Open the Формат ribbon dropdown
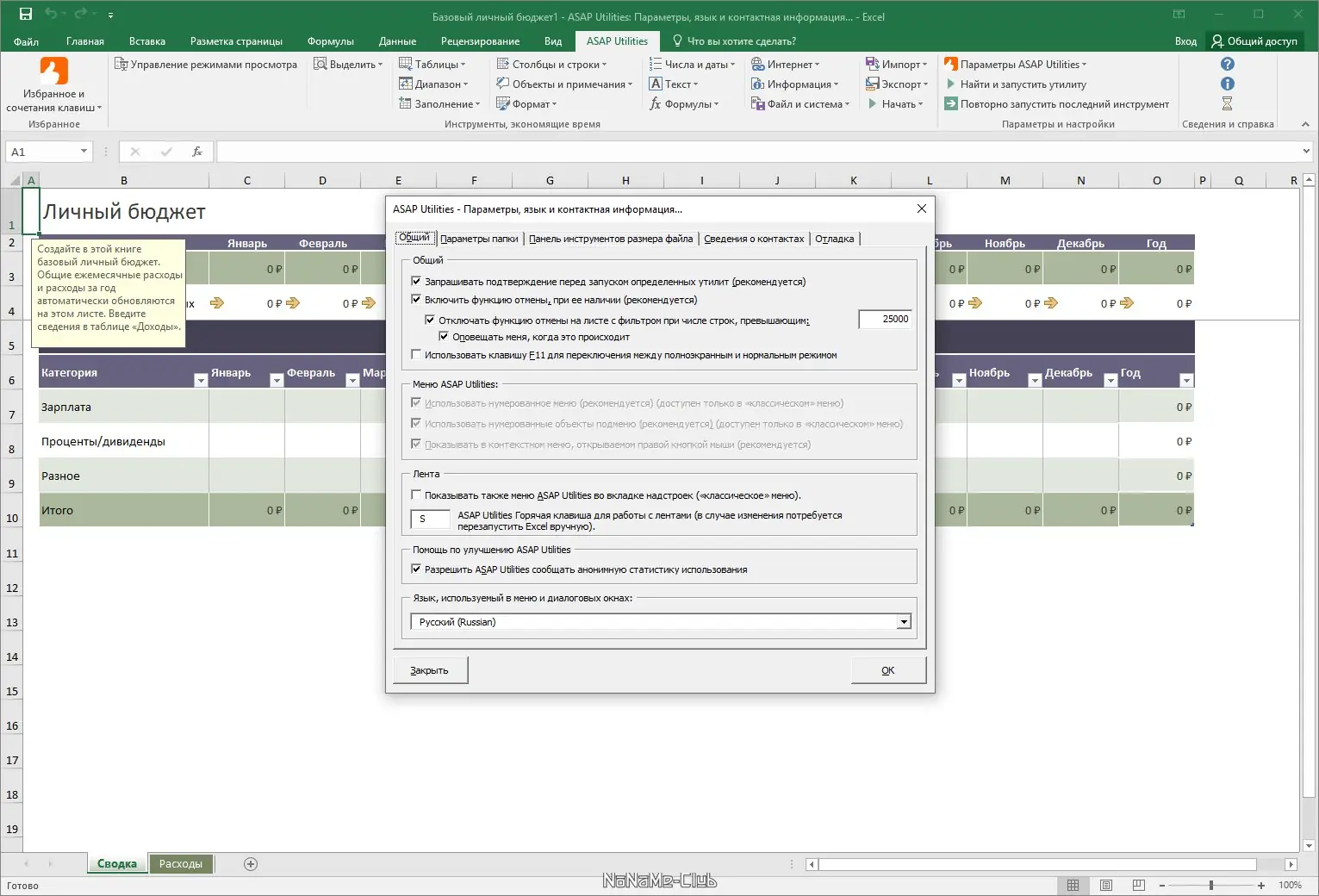This screenshot has width=1319, height=896. point(526,104)
